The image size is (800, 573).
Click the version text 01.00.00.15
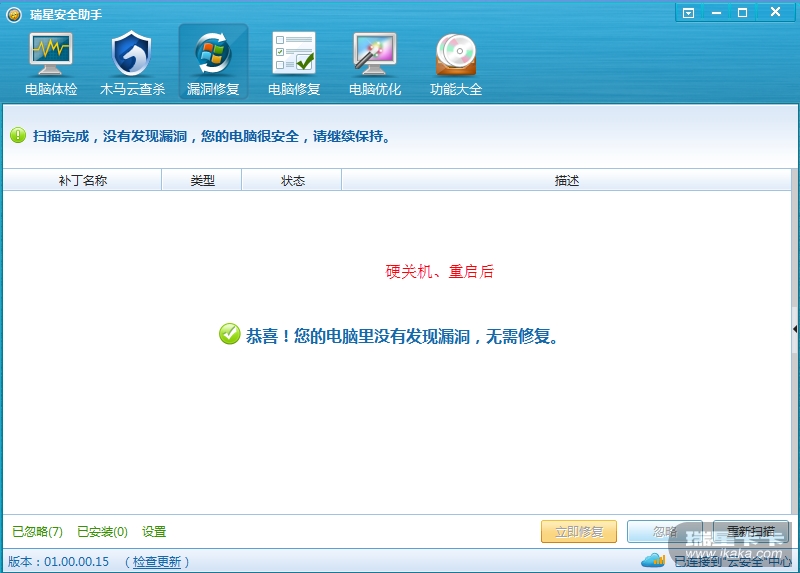pos(77,562)
